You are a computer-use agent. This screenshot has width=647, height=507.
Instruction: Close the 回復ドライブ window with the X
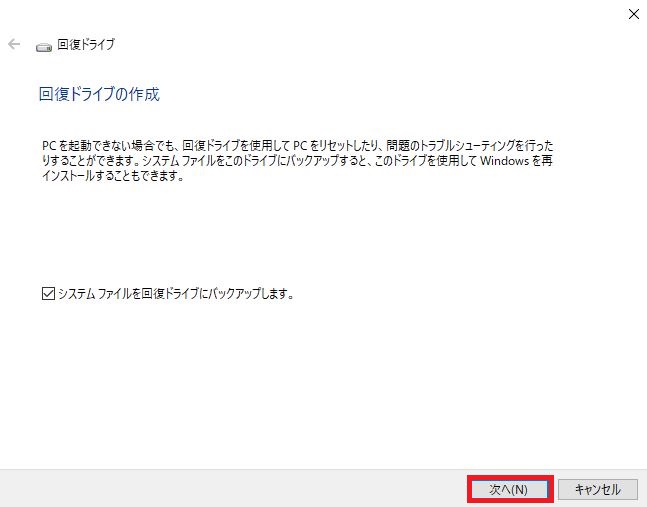634,14
